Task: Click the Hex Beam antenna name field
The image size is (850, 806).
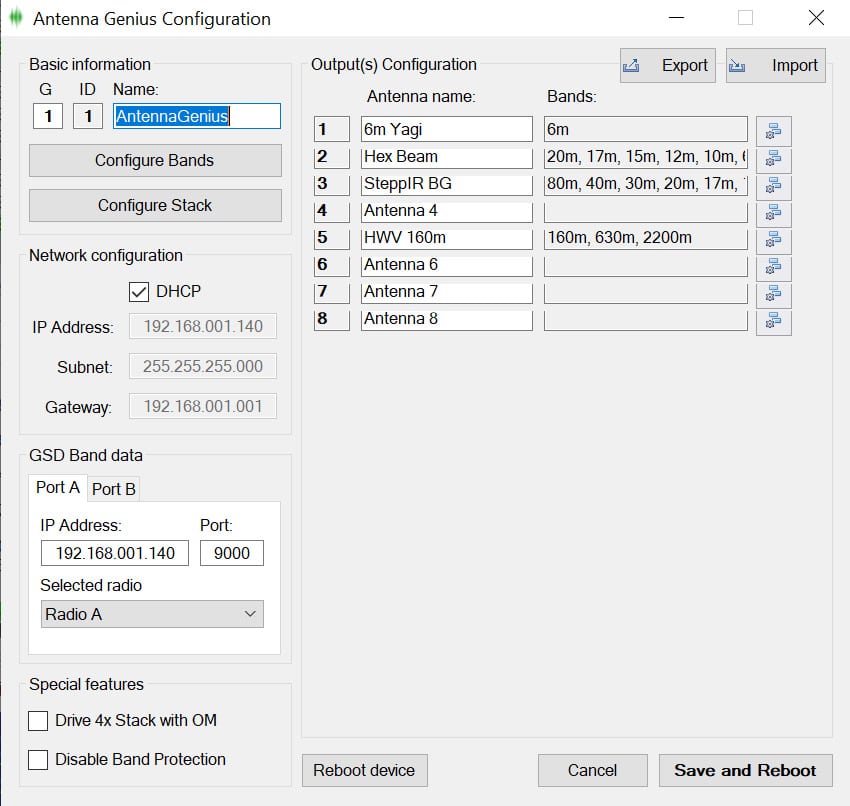Action: pyautogui.click(x=446, y=157)
